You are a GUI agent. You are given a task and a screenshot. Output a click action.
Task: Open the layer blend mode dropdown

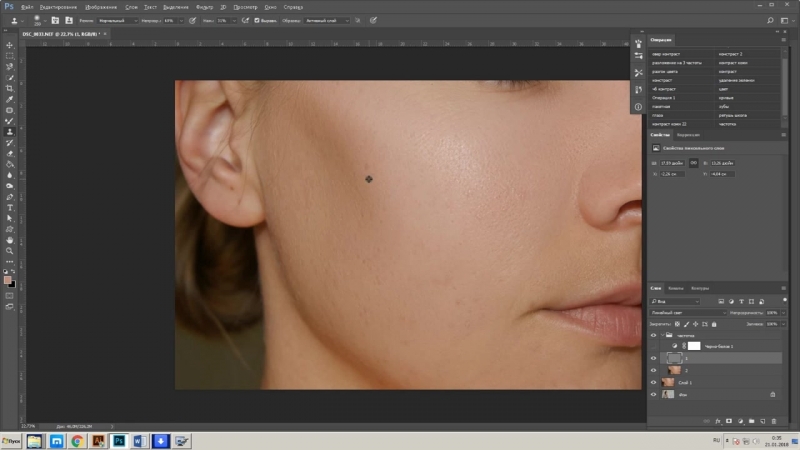coord(686,312)
